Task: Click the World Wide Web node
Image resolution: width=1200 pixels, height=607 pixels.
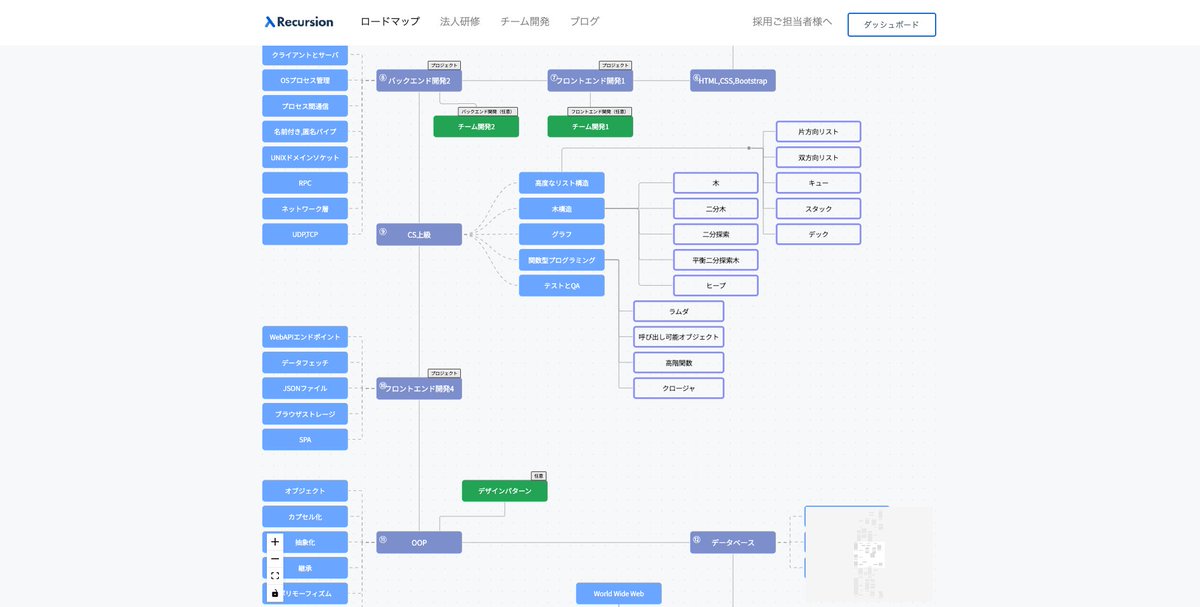Action: (x=619, y=594)
